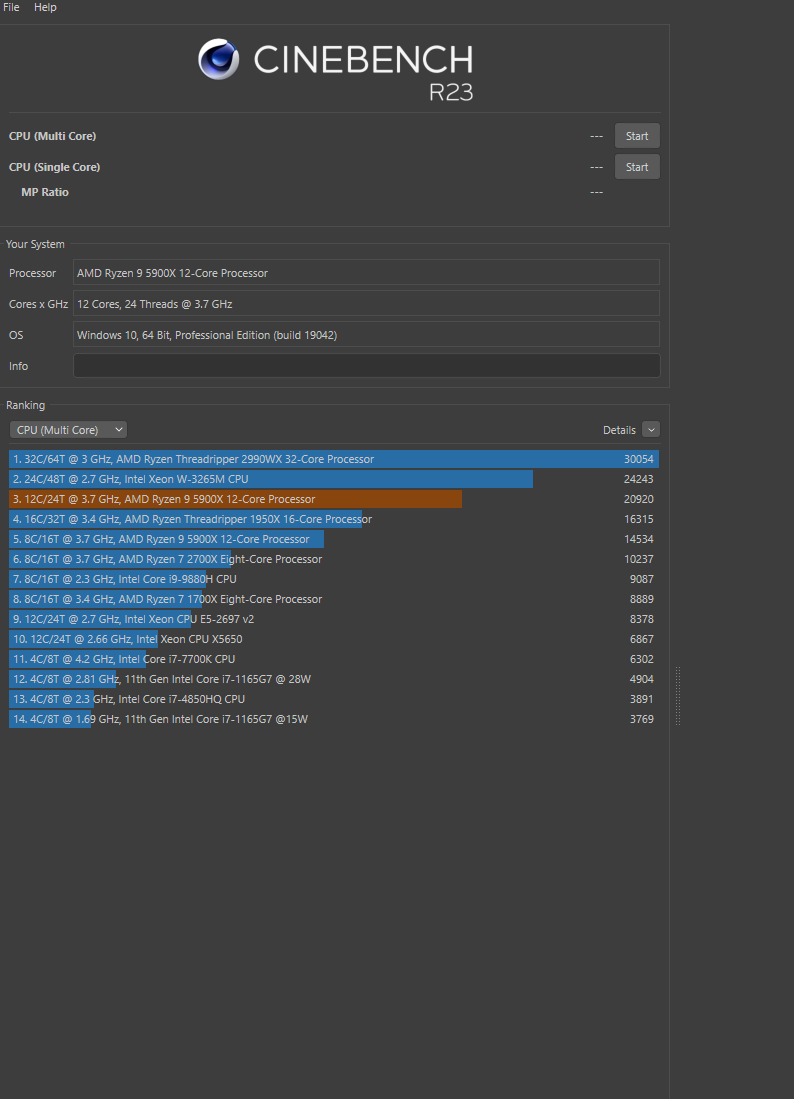Screen dimensions: 794x1099
Task: Select the Threadripper 2990WX ranking row
Action: tap(334, 459)
